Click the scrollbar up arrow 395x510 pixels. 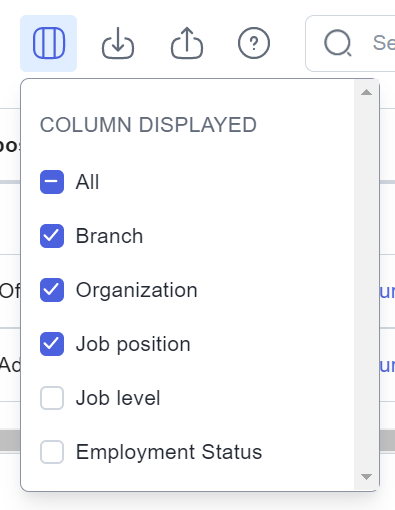tap(366, 92)
